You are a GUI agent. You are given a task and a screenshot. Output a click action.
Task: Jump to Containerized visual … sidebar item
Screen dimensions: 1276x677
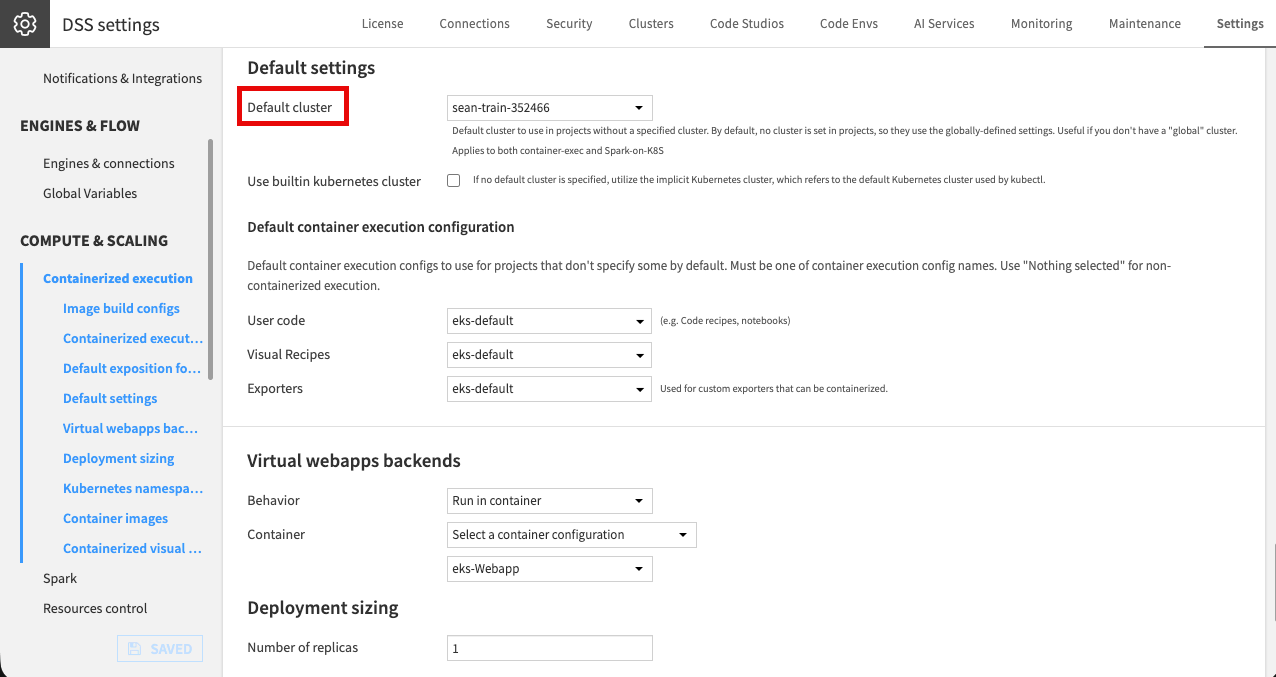pos(132,548)
